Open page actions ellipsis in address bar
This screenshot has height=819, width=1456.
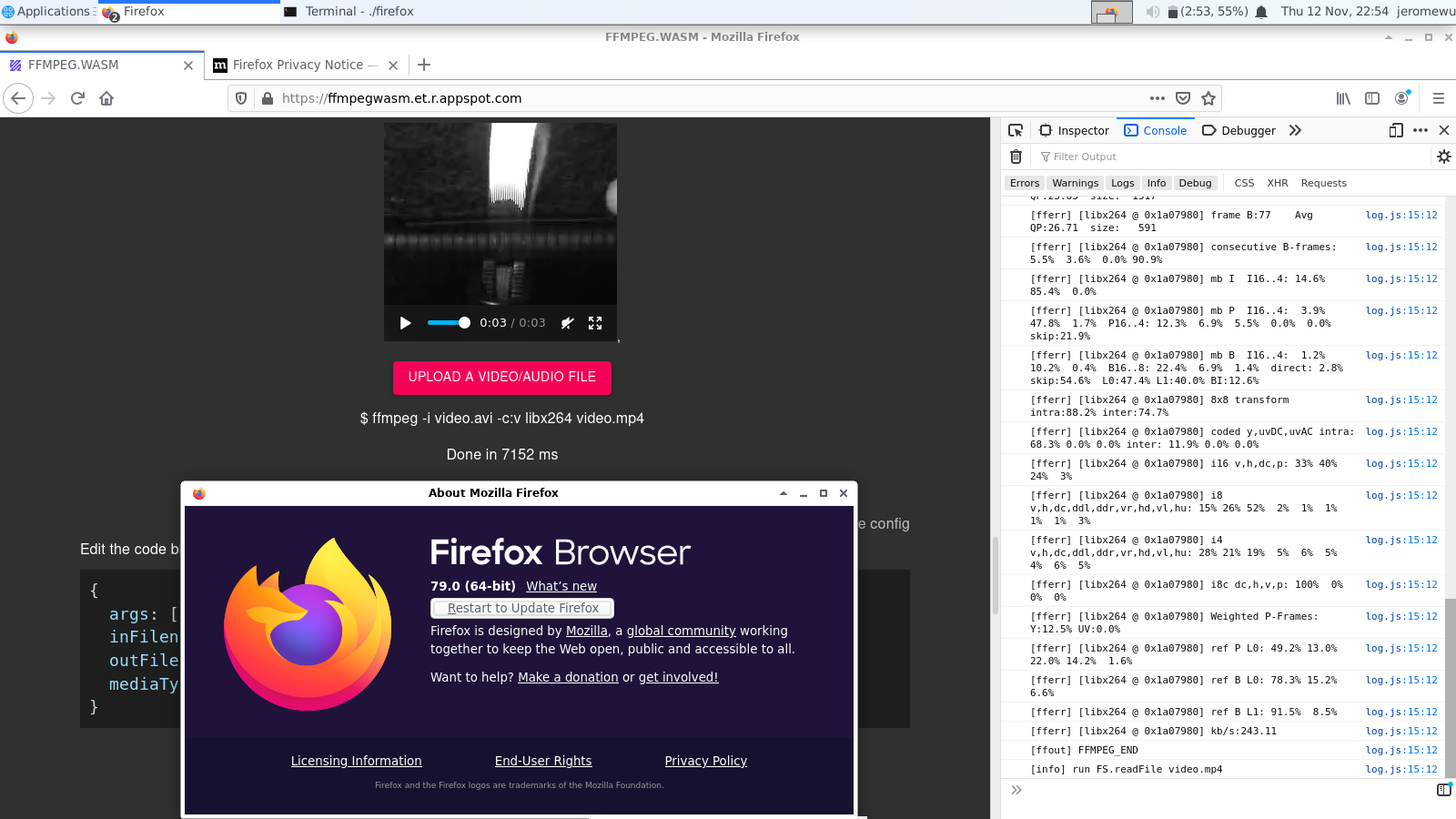tap(1157, 98)
